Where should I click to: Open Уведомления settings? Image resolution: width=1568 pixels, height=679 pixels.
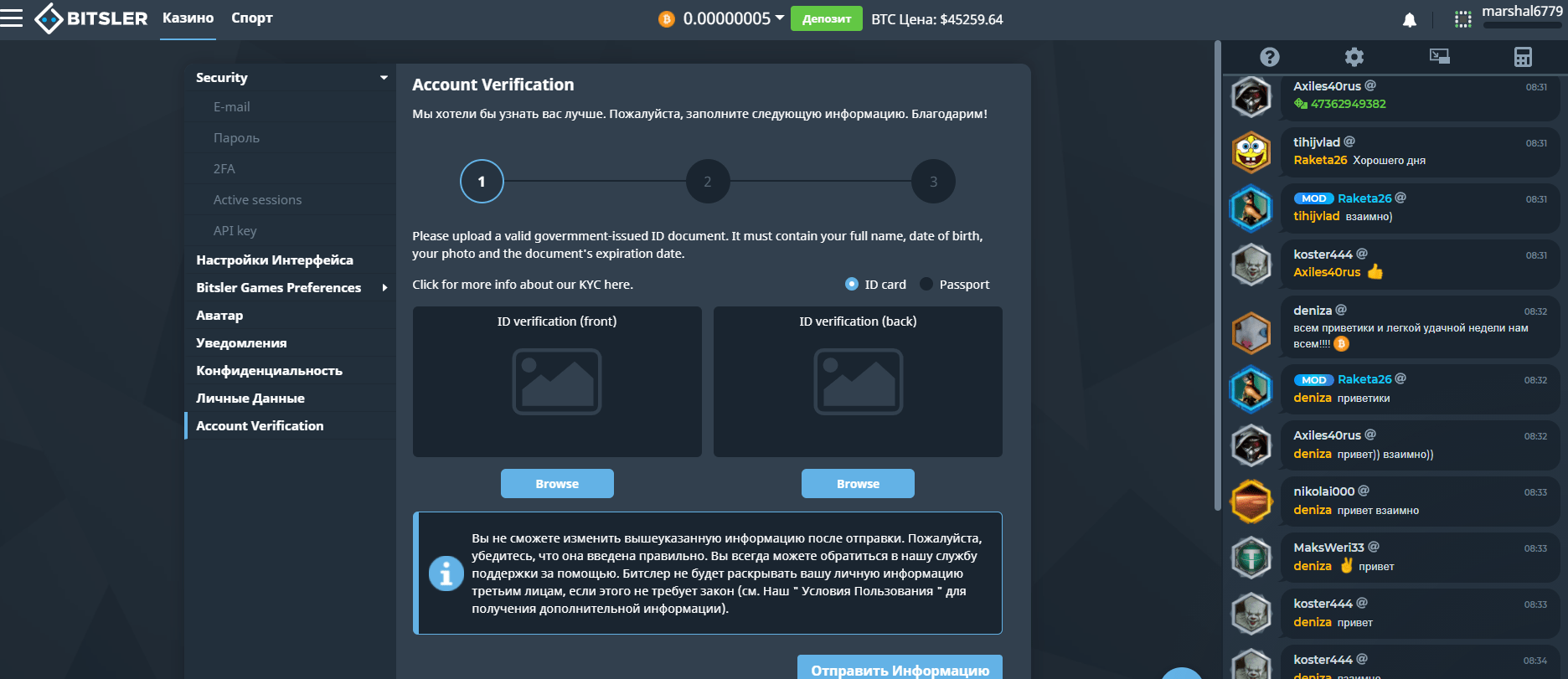241,342
